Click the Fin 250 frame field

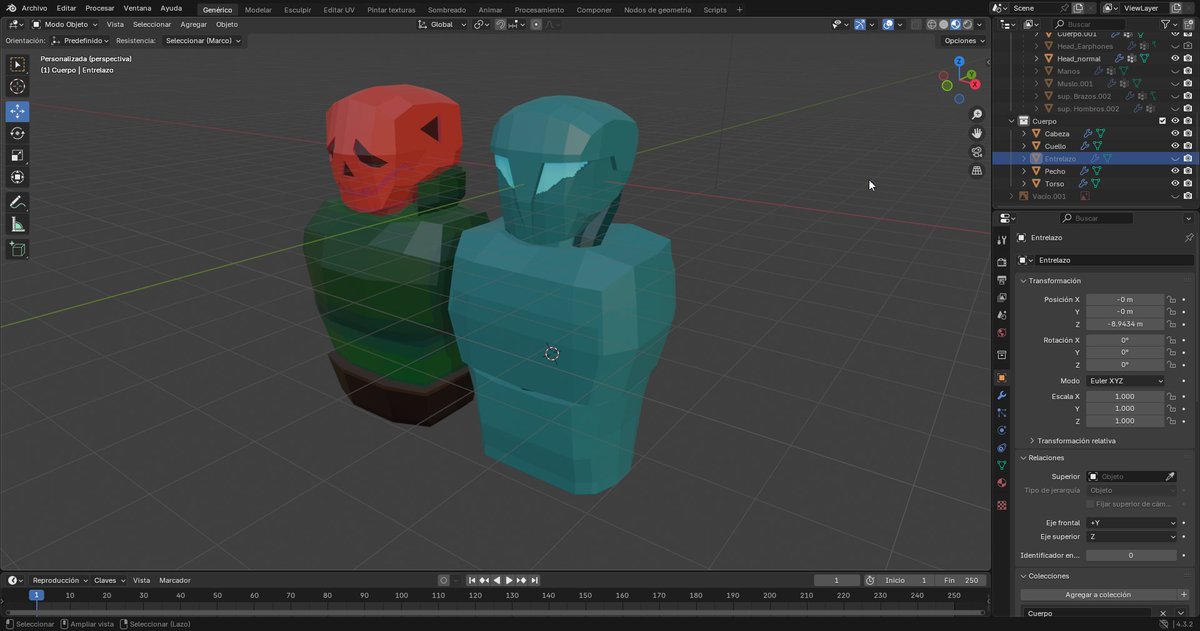961,580
